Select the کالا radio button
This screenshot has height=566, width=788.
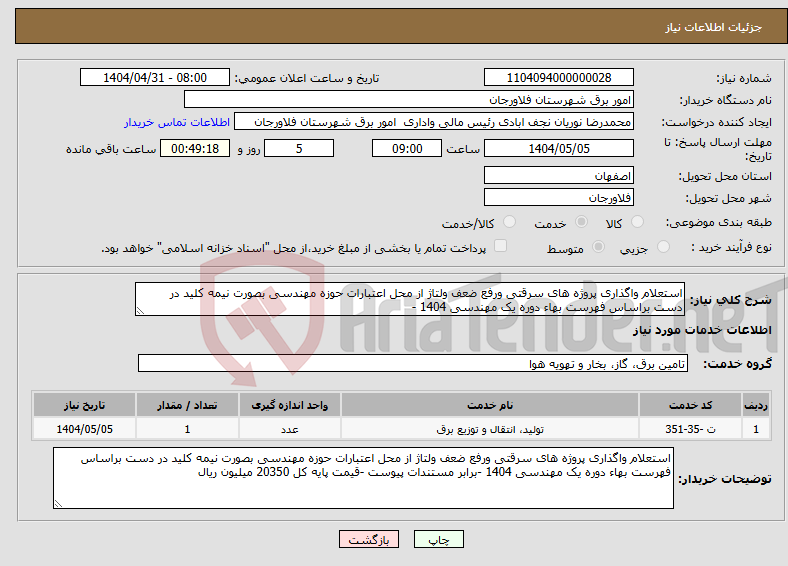click(637, 222)
